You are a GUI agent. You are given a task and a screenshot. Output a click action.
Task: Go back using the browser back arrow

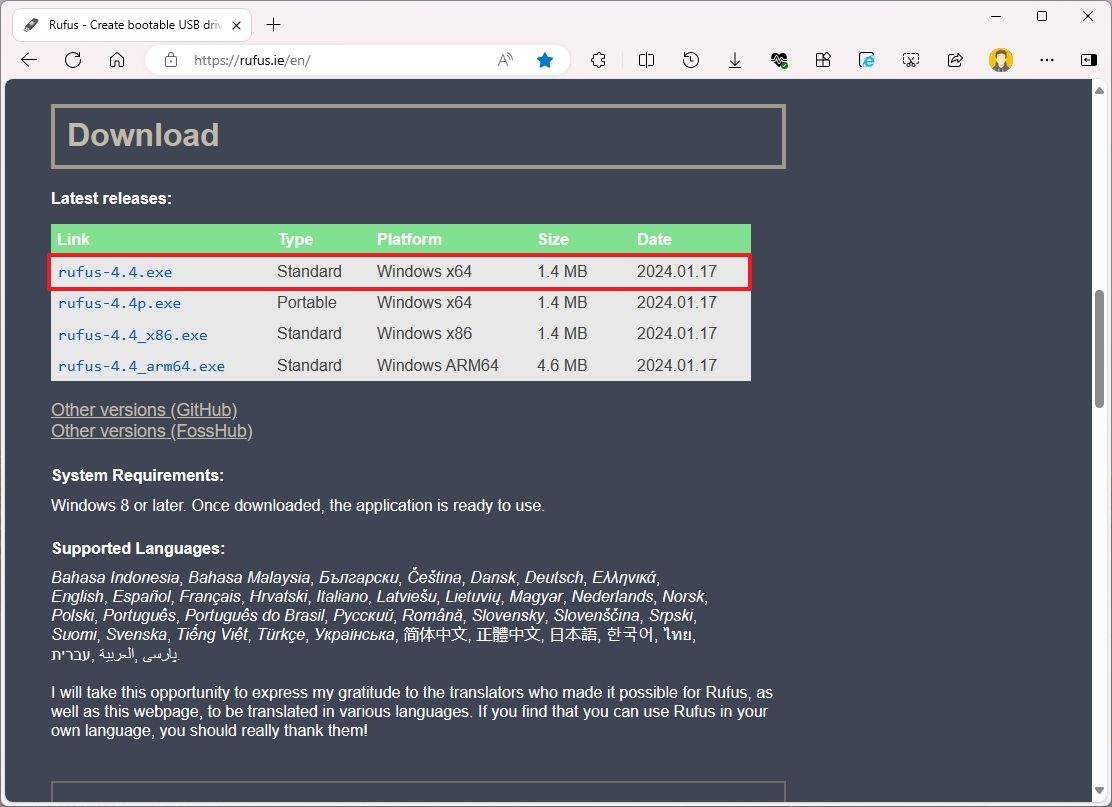tap(29, 60)
